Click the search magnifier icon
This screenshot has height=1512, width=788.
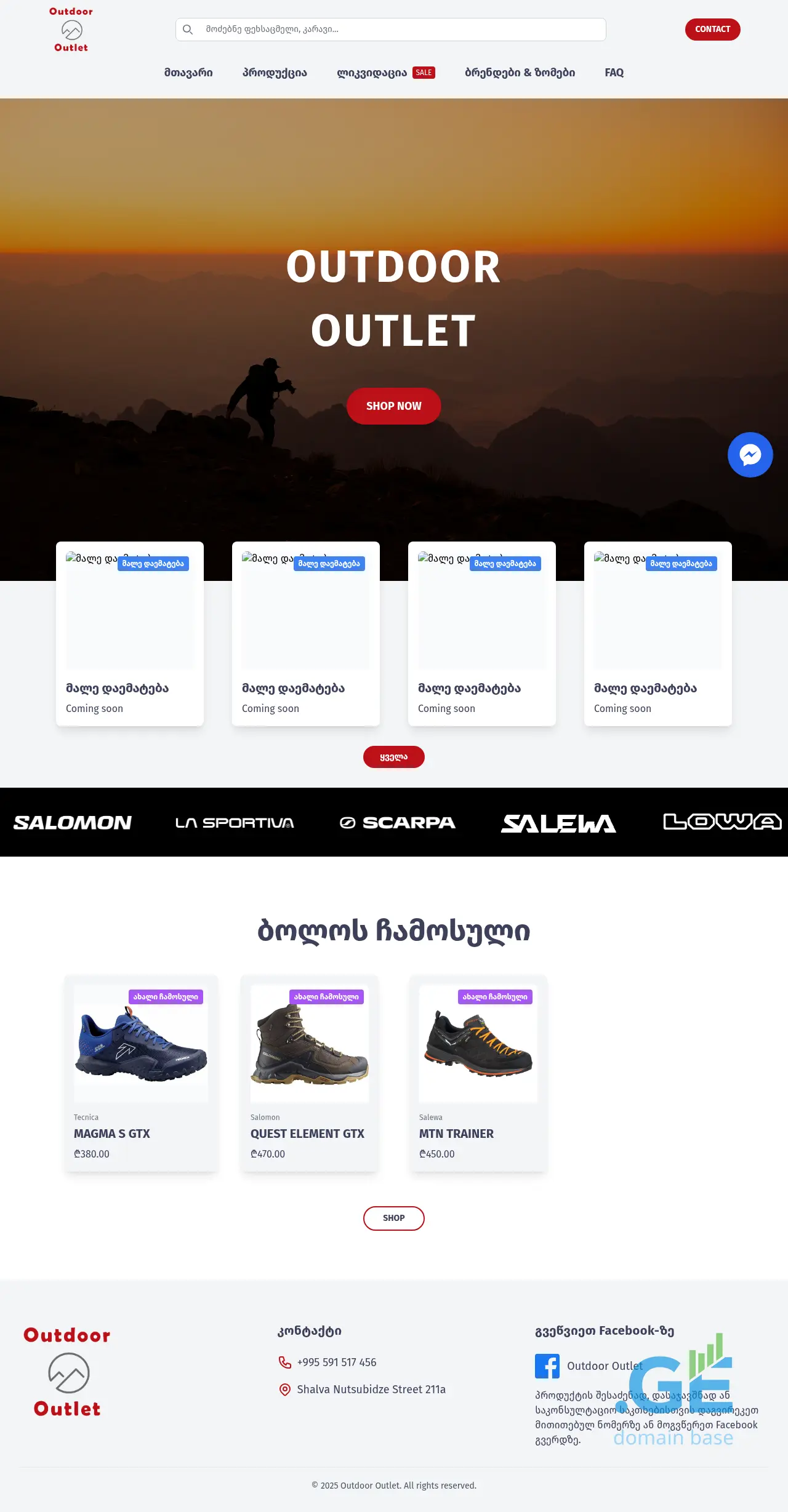(x=188, y=30)
